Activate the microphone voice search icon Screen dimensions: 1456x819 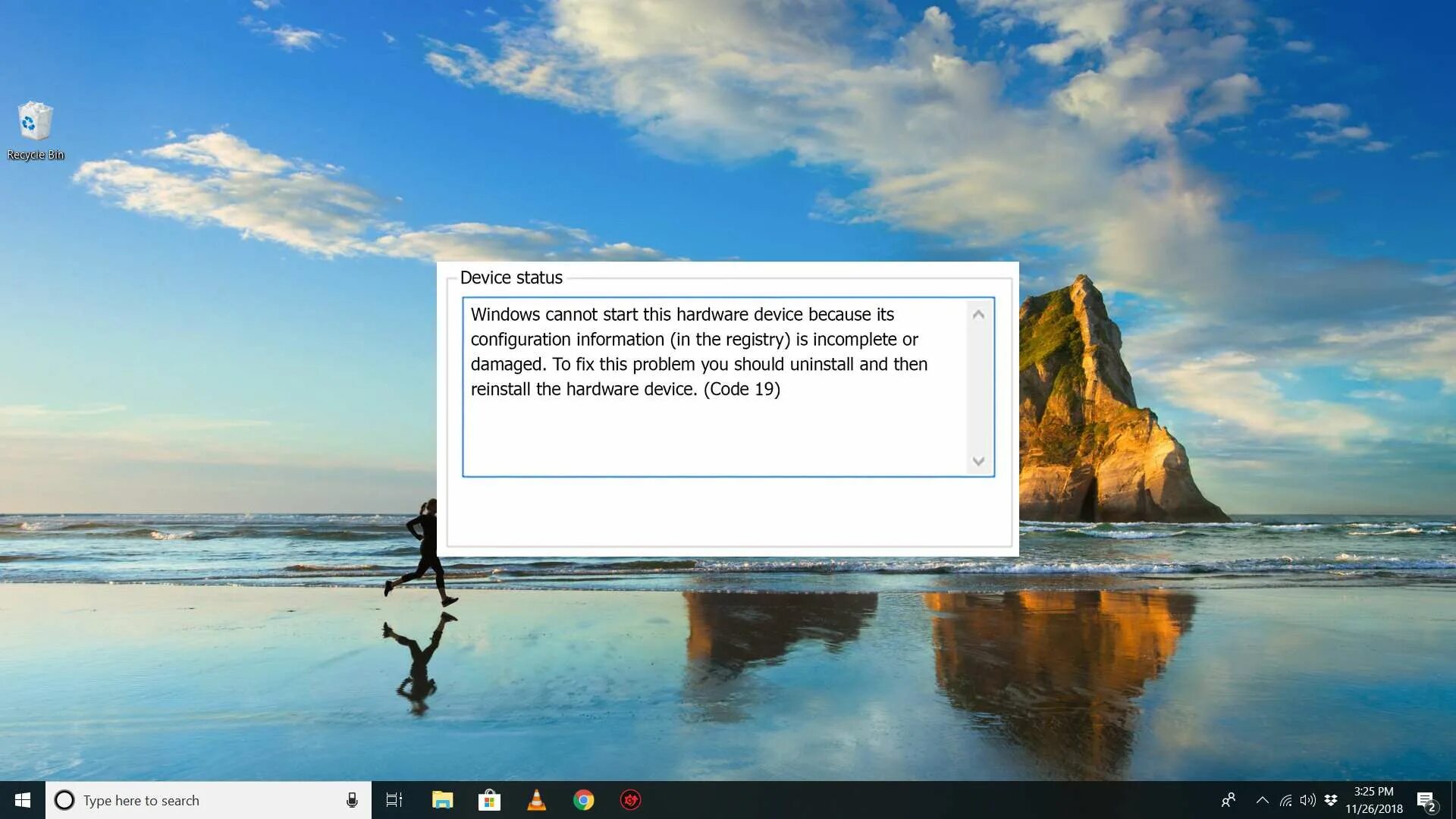[352, 800]
